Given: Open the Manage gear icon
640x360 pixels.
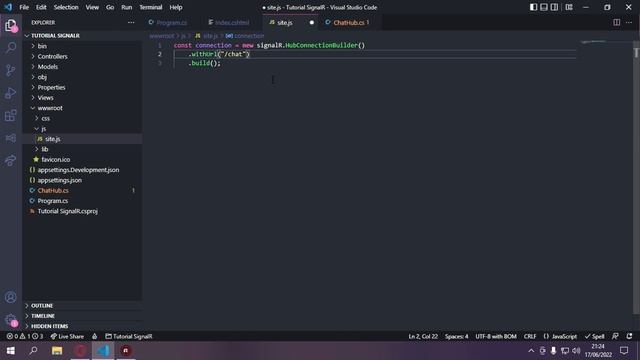Looking at the screenshot, I should pyautogui.click(x=11, y=320).
